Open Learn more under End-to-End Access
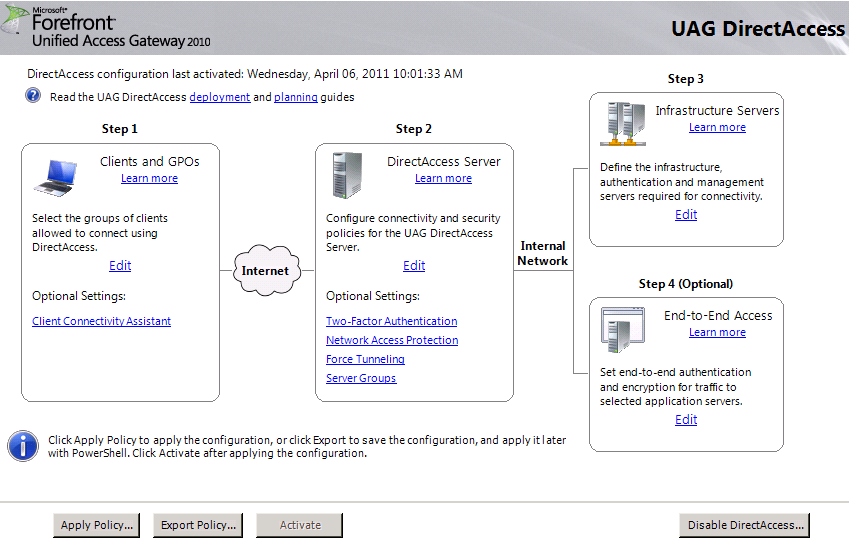Screen dimensions: 849x541 coord(717,333)
